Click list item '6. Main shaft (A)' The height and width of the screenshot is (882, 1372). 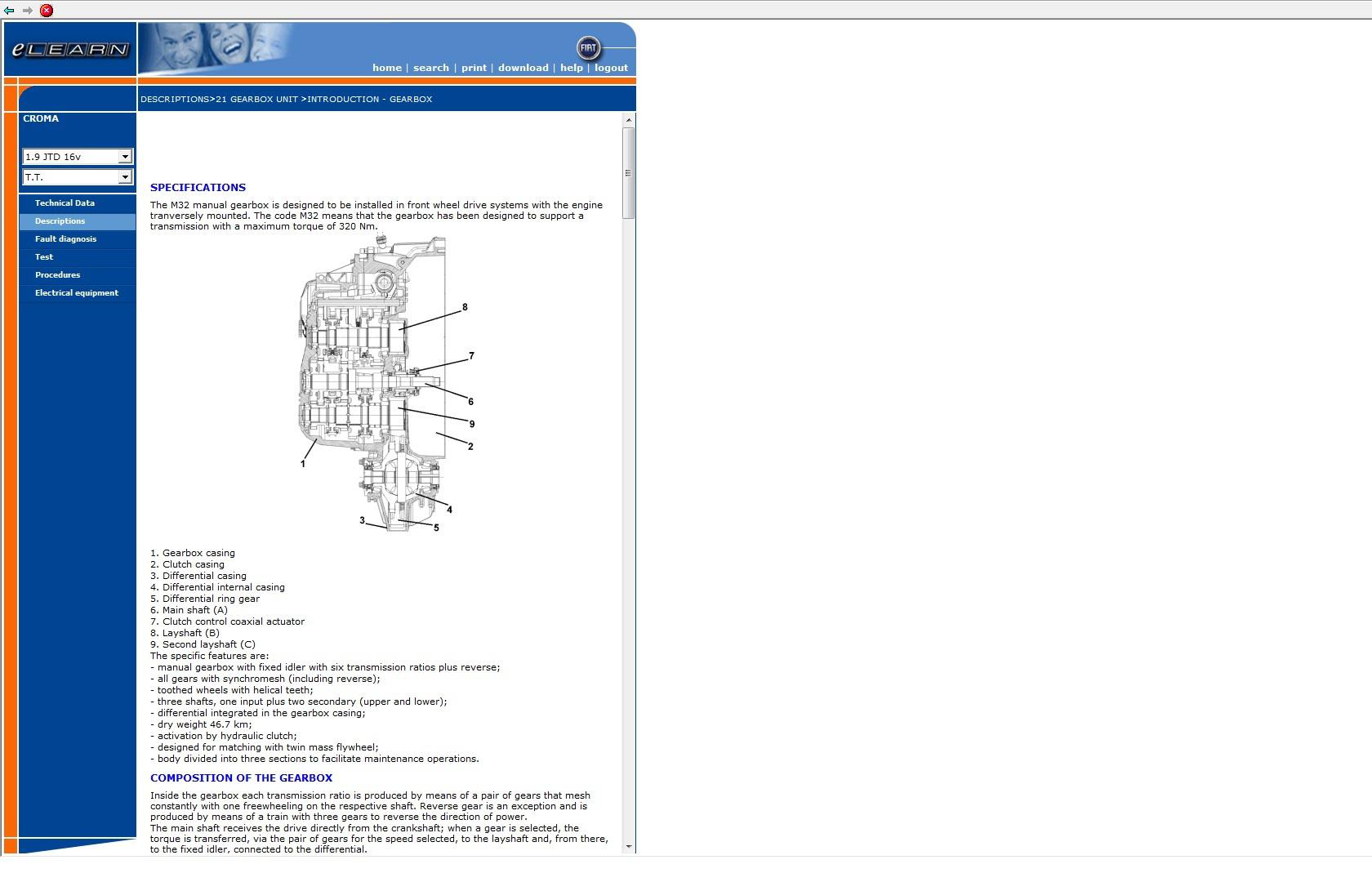pyautogui.click(x=189, y=611)
